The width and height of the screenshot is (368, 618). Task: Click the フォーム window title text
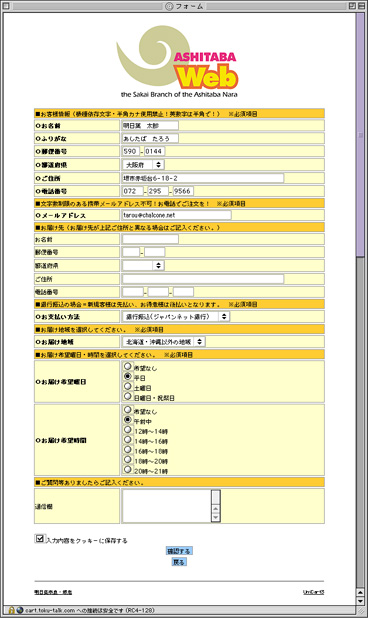pos(190,6)
